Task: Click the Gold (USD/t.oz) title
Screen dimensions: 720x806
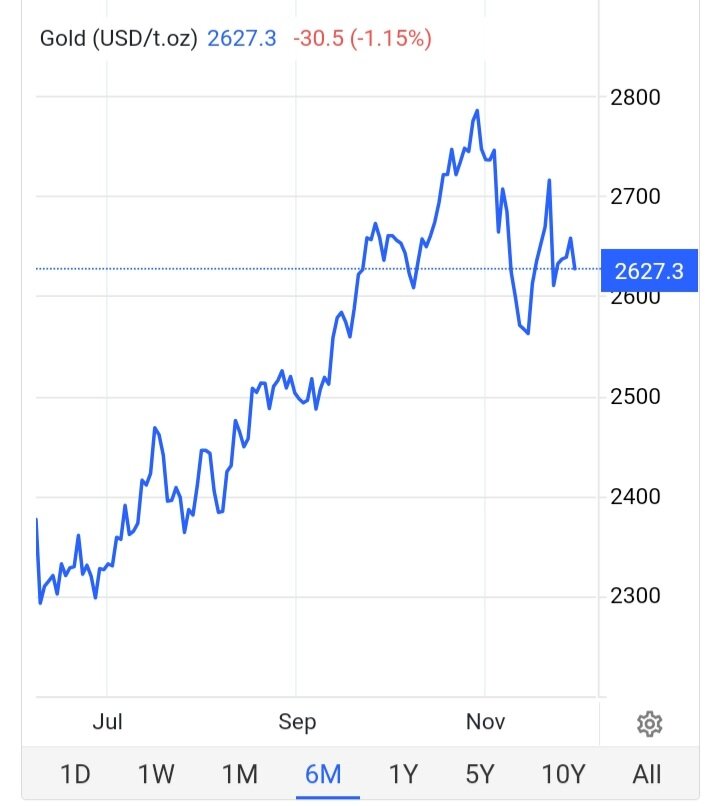Action: pyautogui.click(x=118, y=39)
